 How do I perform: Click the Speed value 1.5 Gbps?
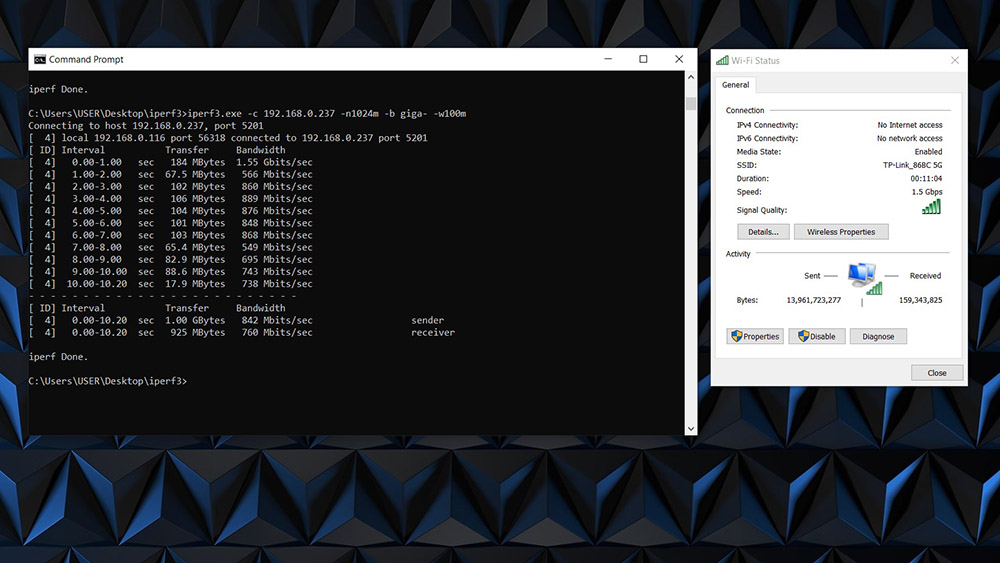[x=927, y=192]
